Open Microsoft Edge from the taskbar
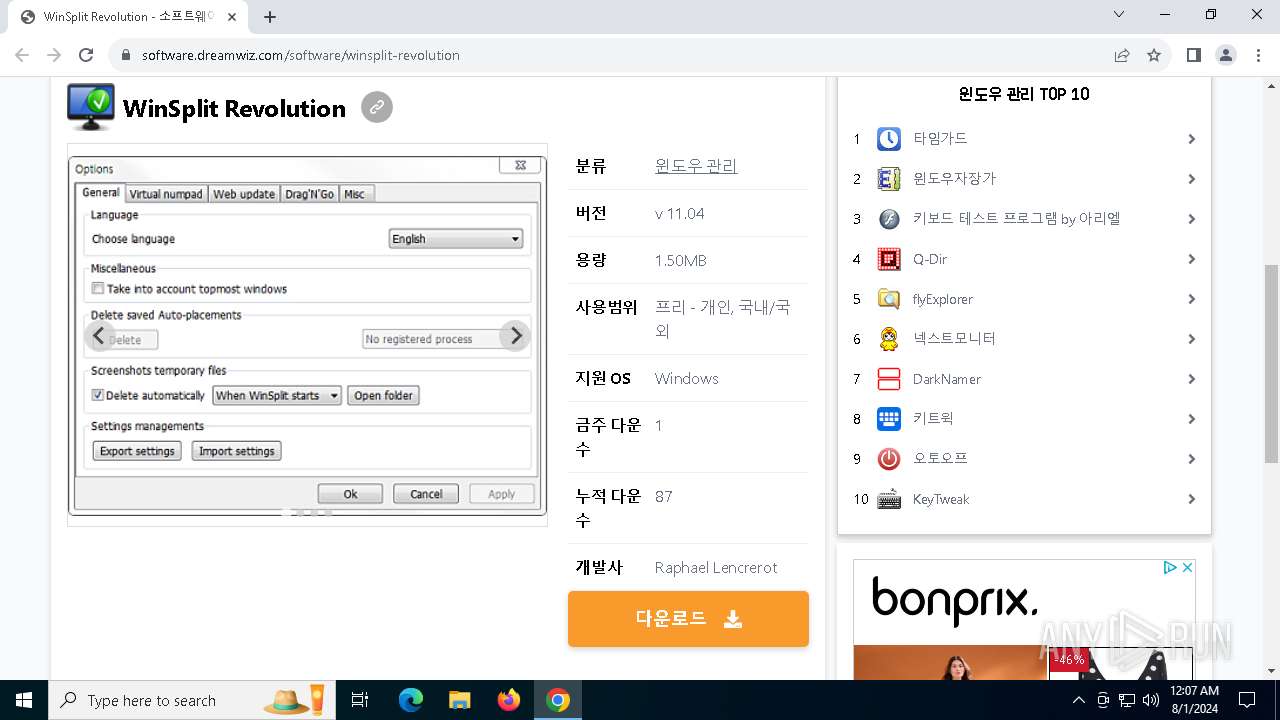 point(411,700)
